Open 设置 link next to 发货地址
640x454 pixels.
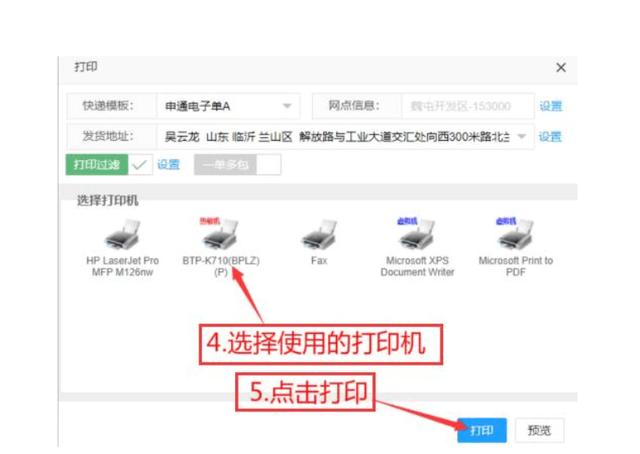(x=550, y=136)
